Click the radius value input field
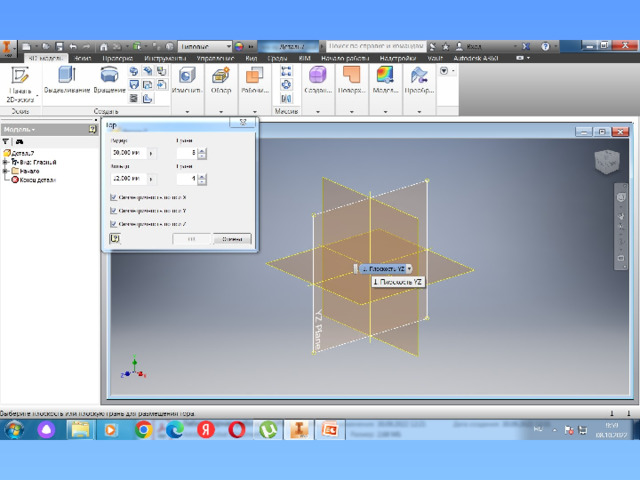640x480 pixels. 128,153
